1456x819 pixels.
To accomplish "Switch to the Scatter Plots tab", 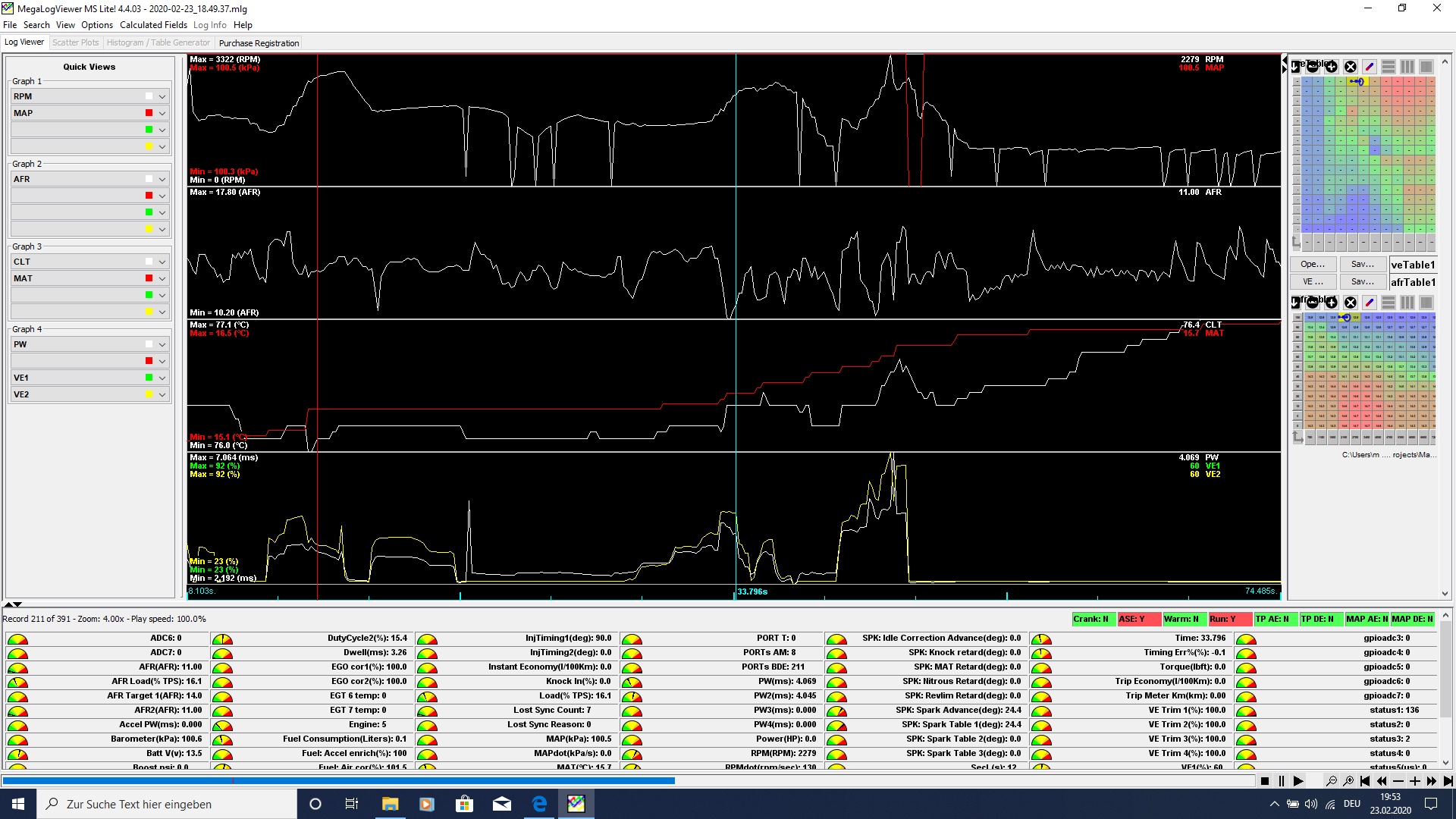I will 75,43.
